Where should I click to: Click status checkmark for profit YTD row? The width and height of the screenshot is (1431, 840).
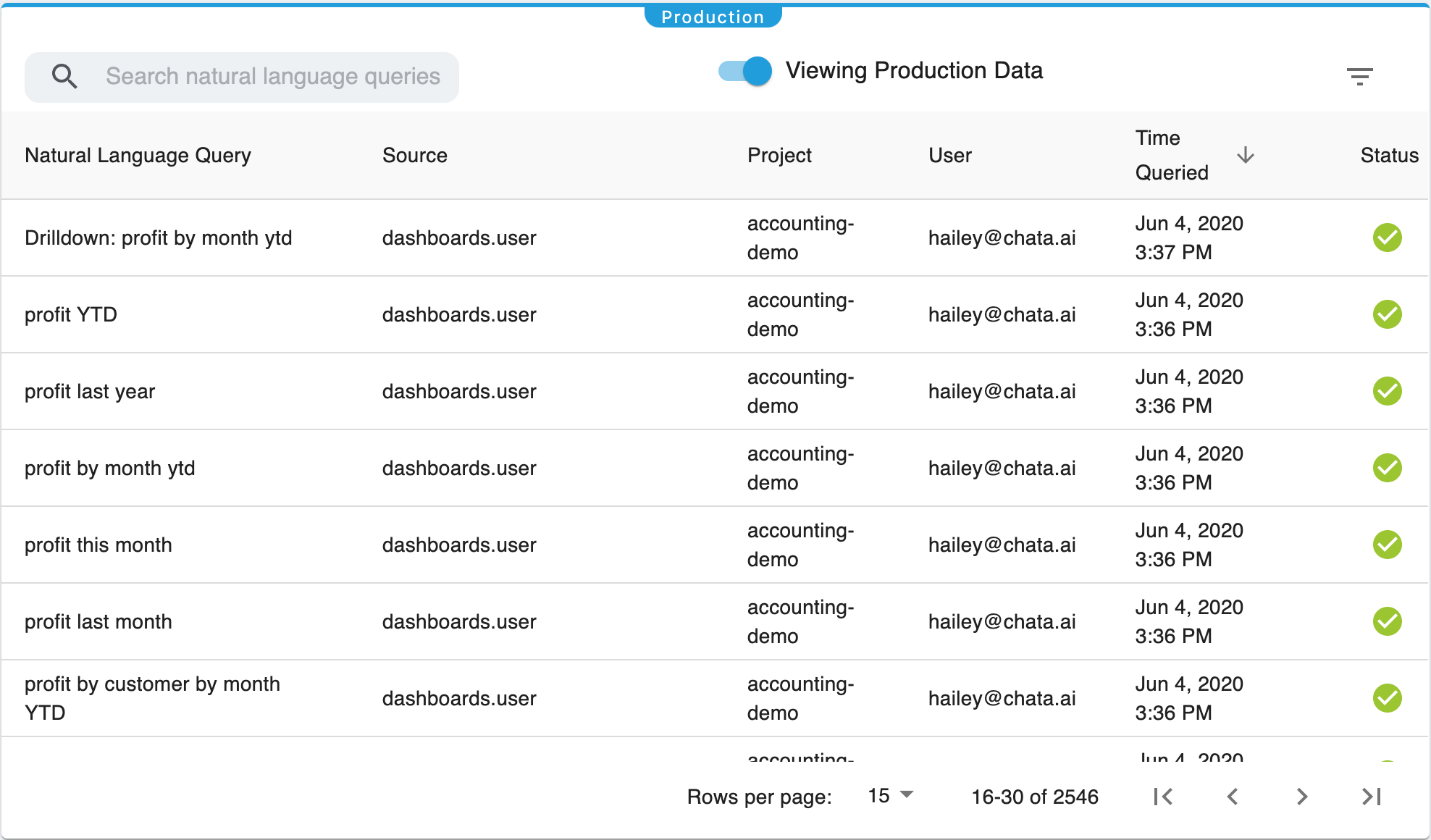point(1387,314)
